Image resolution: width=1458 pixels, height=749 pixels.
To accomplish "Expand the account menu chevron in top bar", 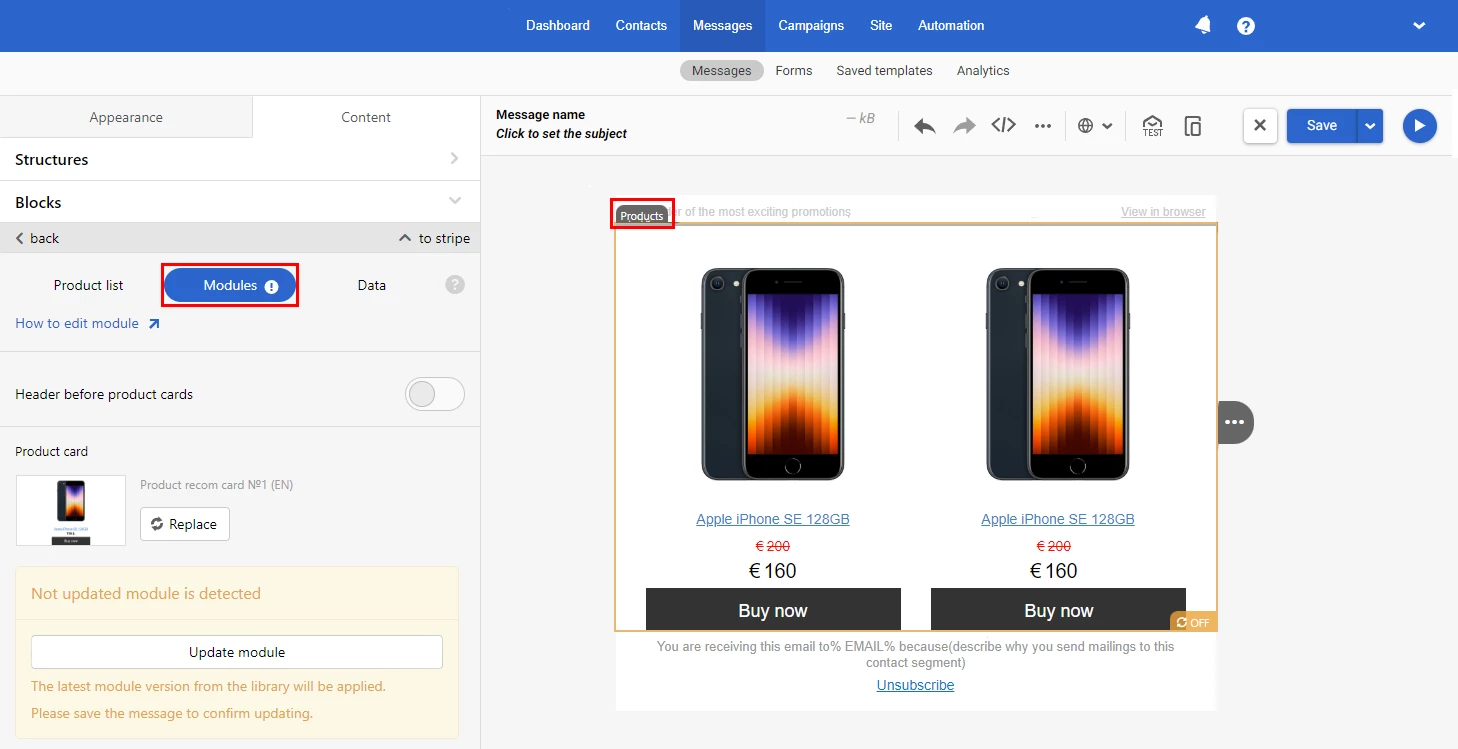I will [1419, 26].
